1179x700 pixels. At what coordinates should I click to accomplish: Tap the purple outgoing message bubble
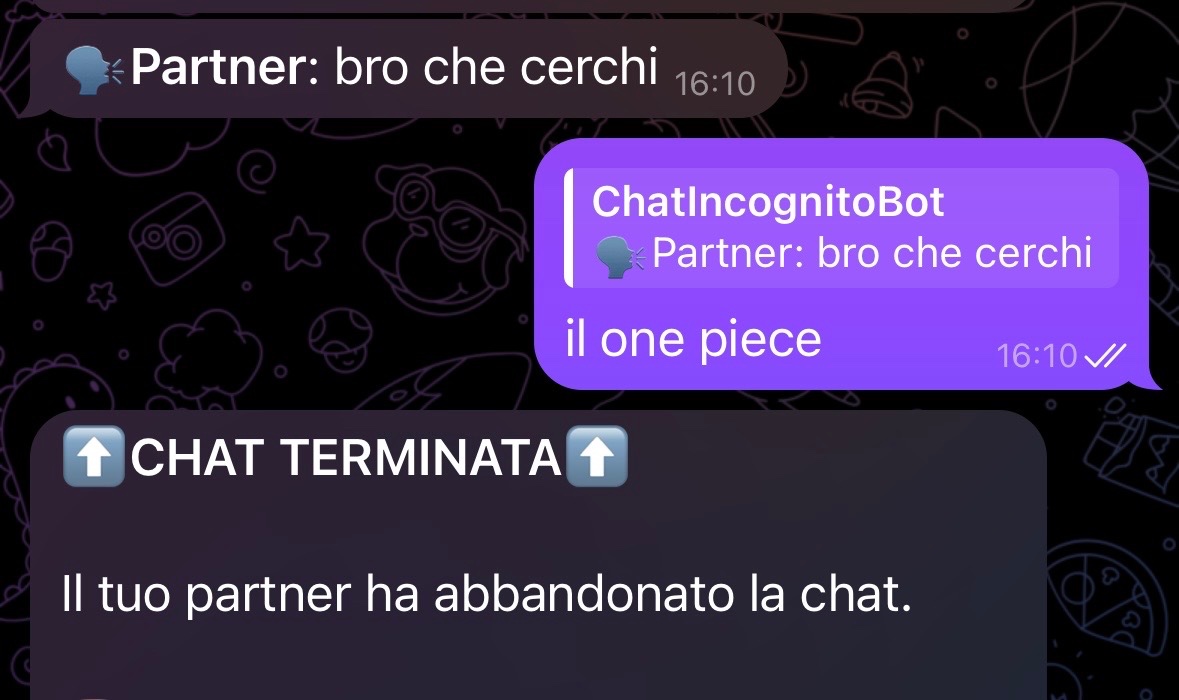[841, 264]
